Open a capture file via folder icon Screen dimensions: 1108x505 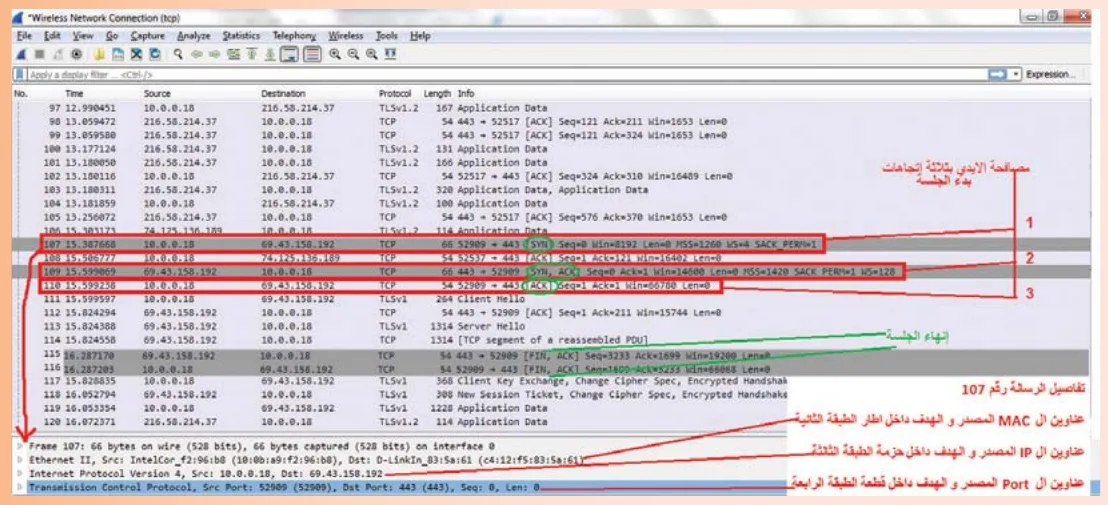99,54
